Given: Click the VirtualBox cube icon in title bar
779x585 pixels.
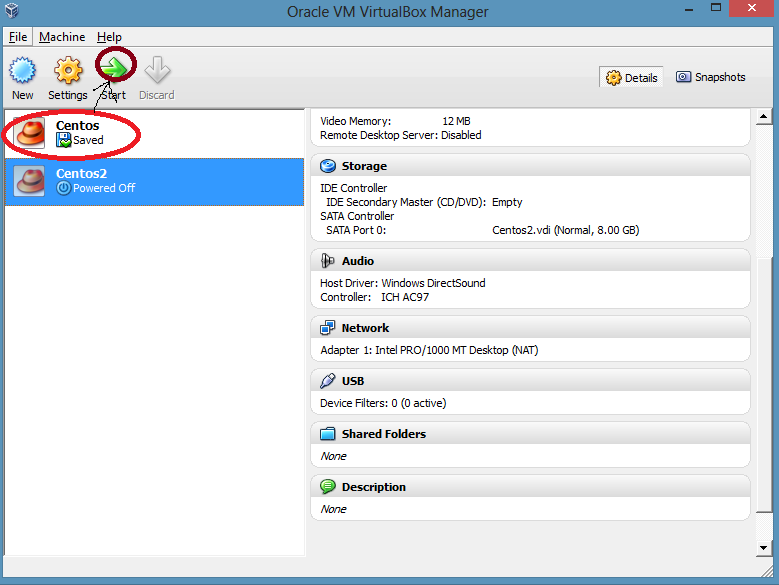Looking at the screenshot, I should click(x=12, y=10).
